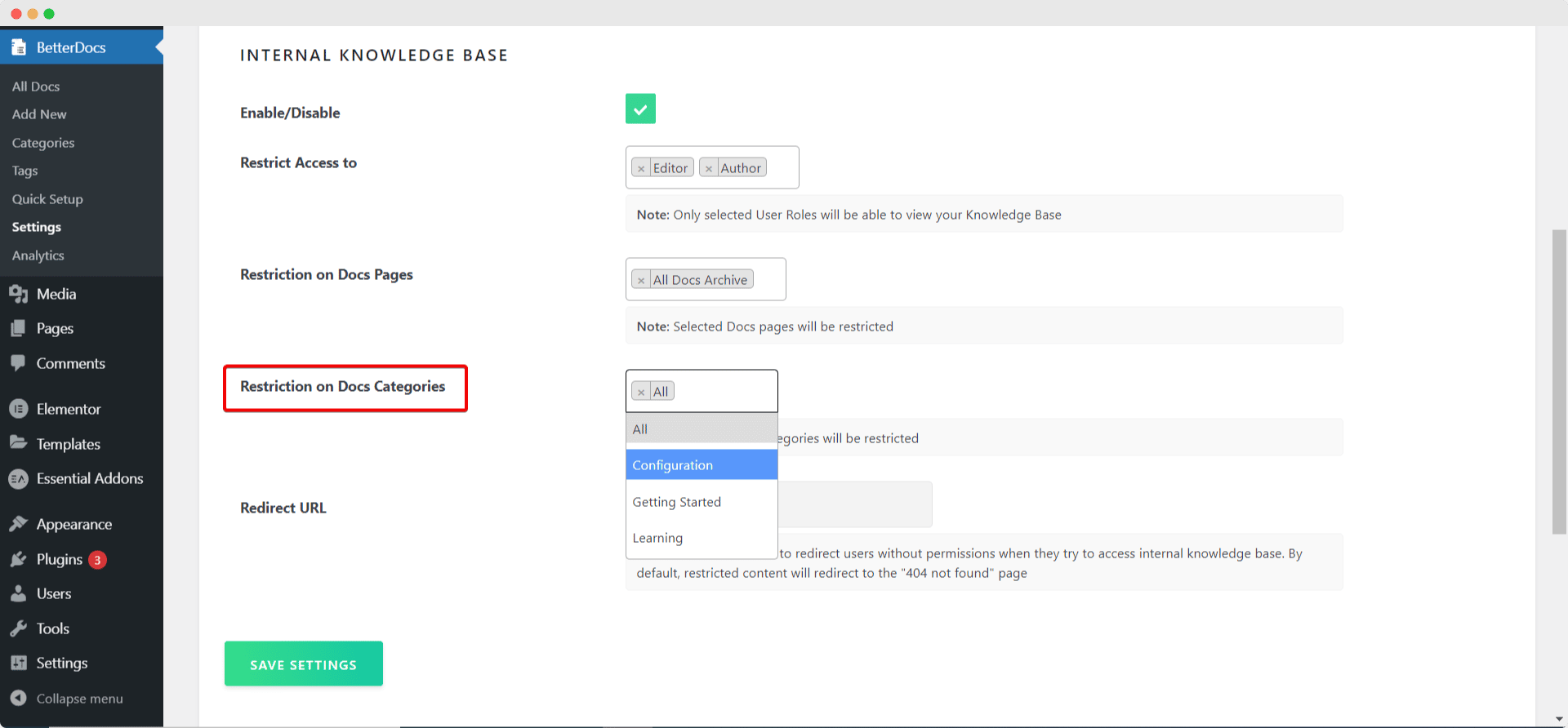Open Media via its sidebar icon
The height and width of the screenshot is (728, 1568).
click(x=18, y=294)
